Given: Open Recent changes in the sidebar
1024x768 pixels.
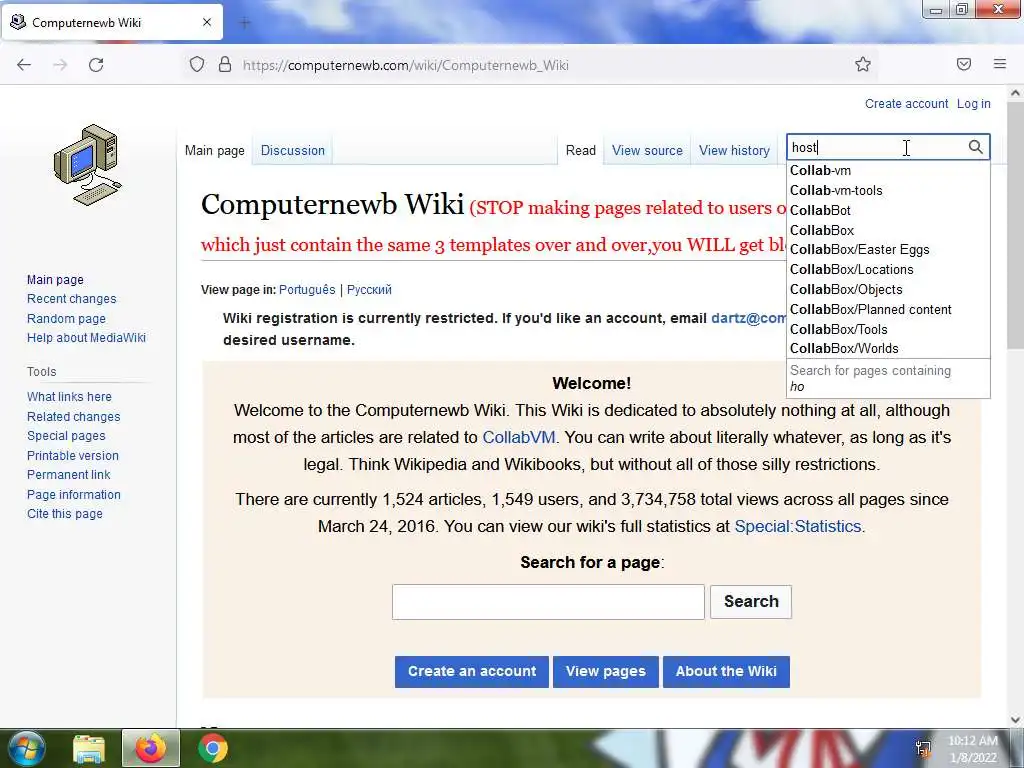Looking at the screenshot, I should pos(72,298).
